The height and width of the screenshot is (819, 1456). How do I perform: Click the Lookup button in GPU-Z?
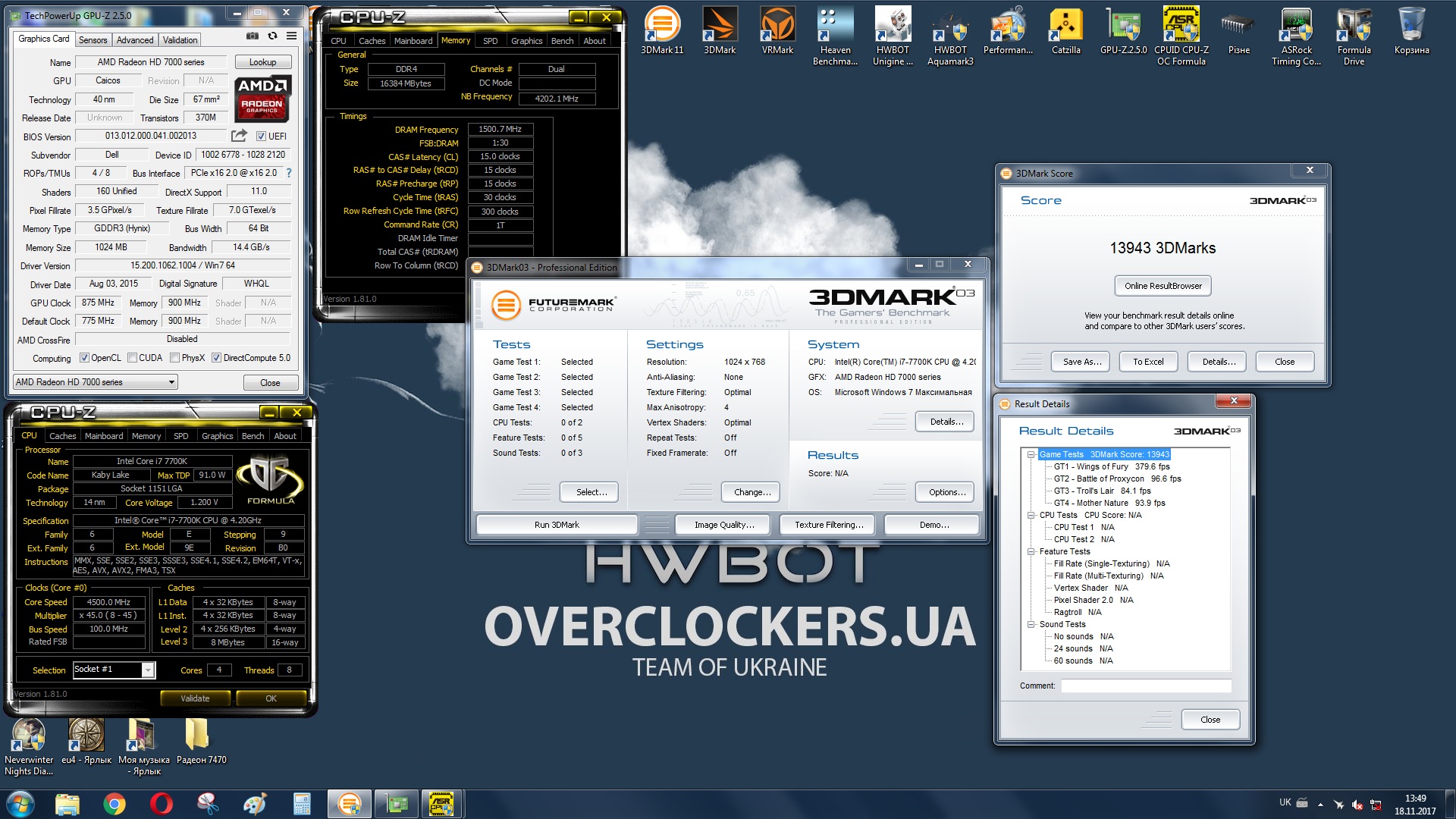coord(262,62)
